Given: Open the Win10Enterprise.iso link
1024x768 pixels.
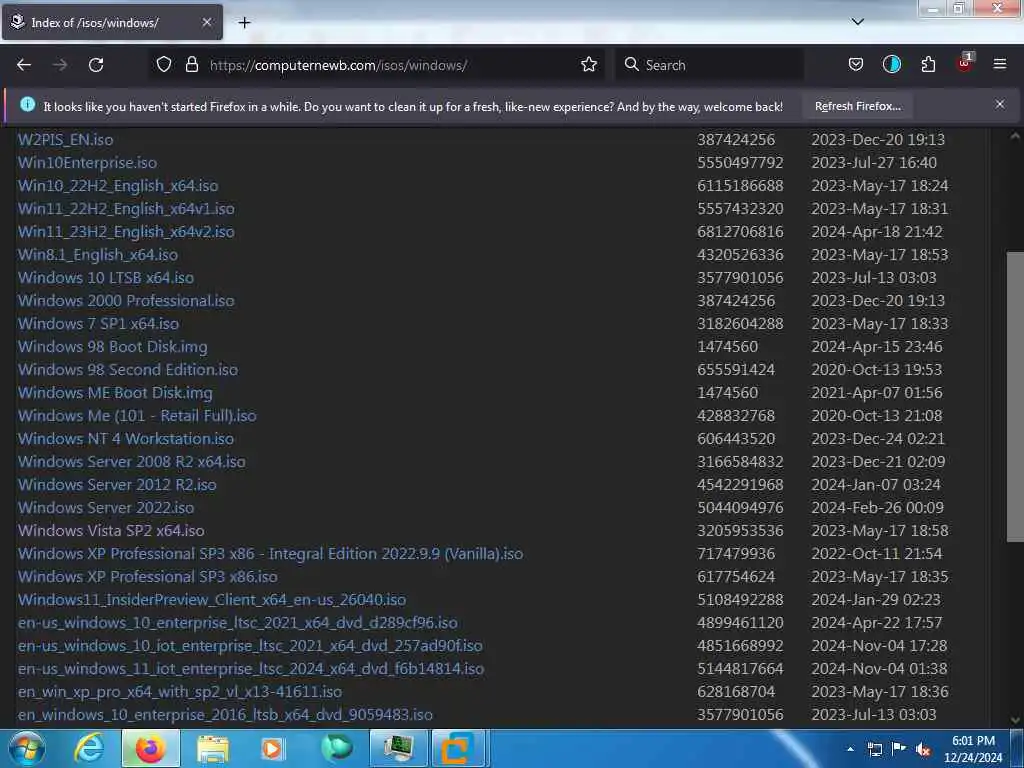Looking at the screenshot, I should pyautogui.click(x=88, y=163).
